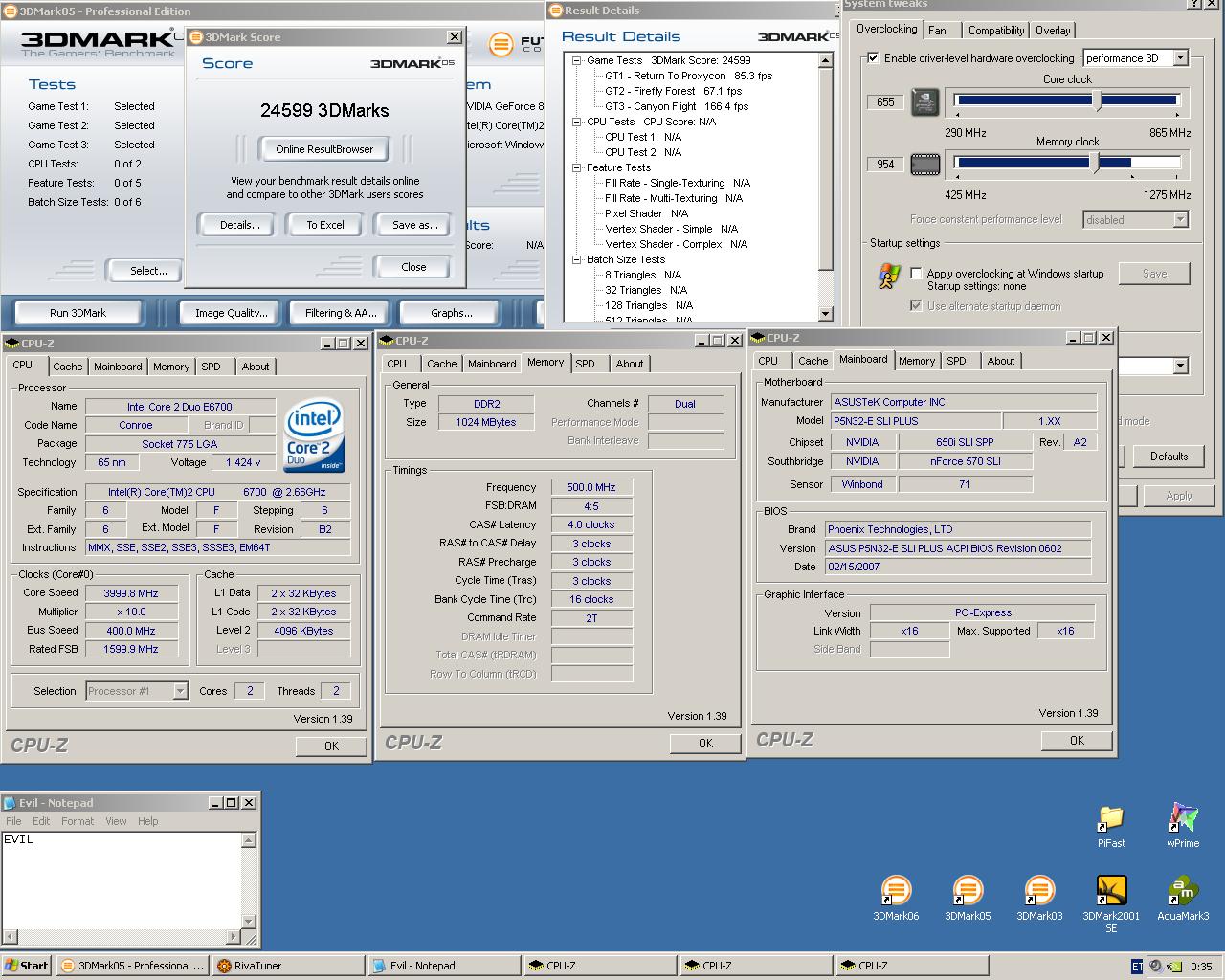Image resolution: width=1225 pixels, height=980 pixels.
Task: Enable driver-level hardware overclocking checkbox
Action: point(873,58)
